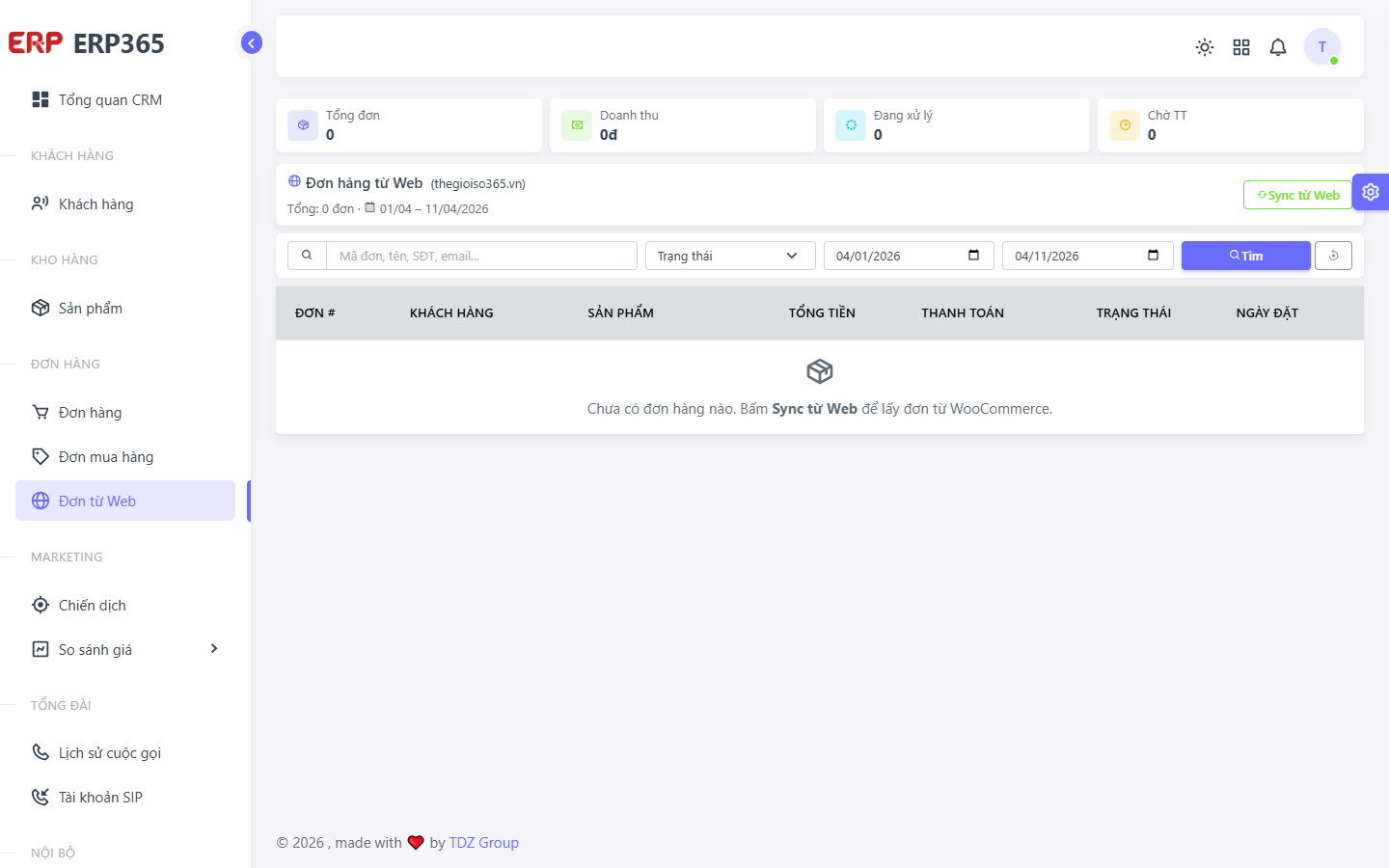Click the ERP365 logo
This screenshot has width=1389, height=868.
(86, 43)
